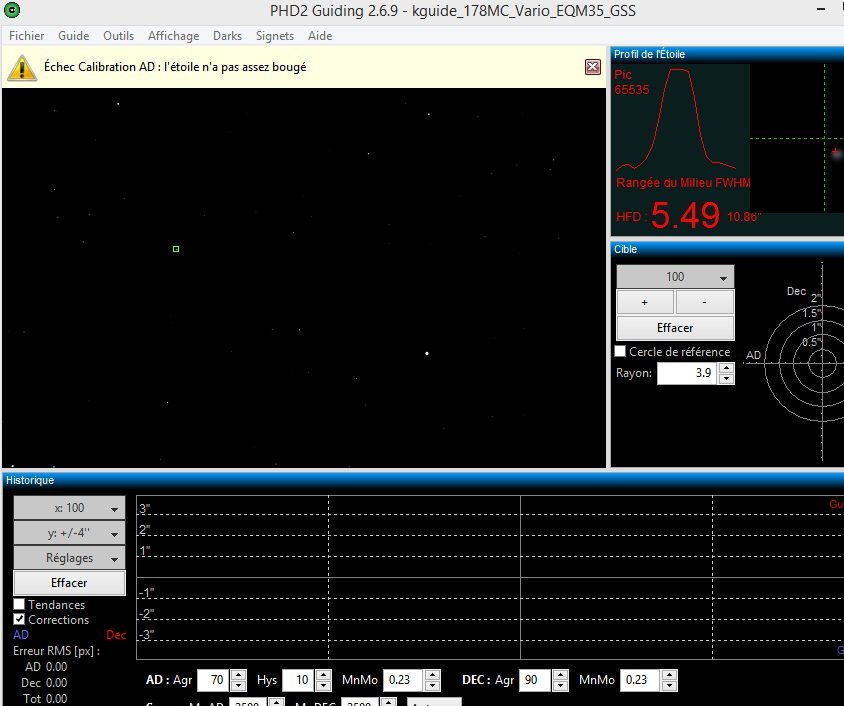Open the 'x: 100' scale dropdown
This screenshot has width=844, height=706.
pyautogui.click(x=68, y=508)
